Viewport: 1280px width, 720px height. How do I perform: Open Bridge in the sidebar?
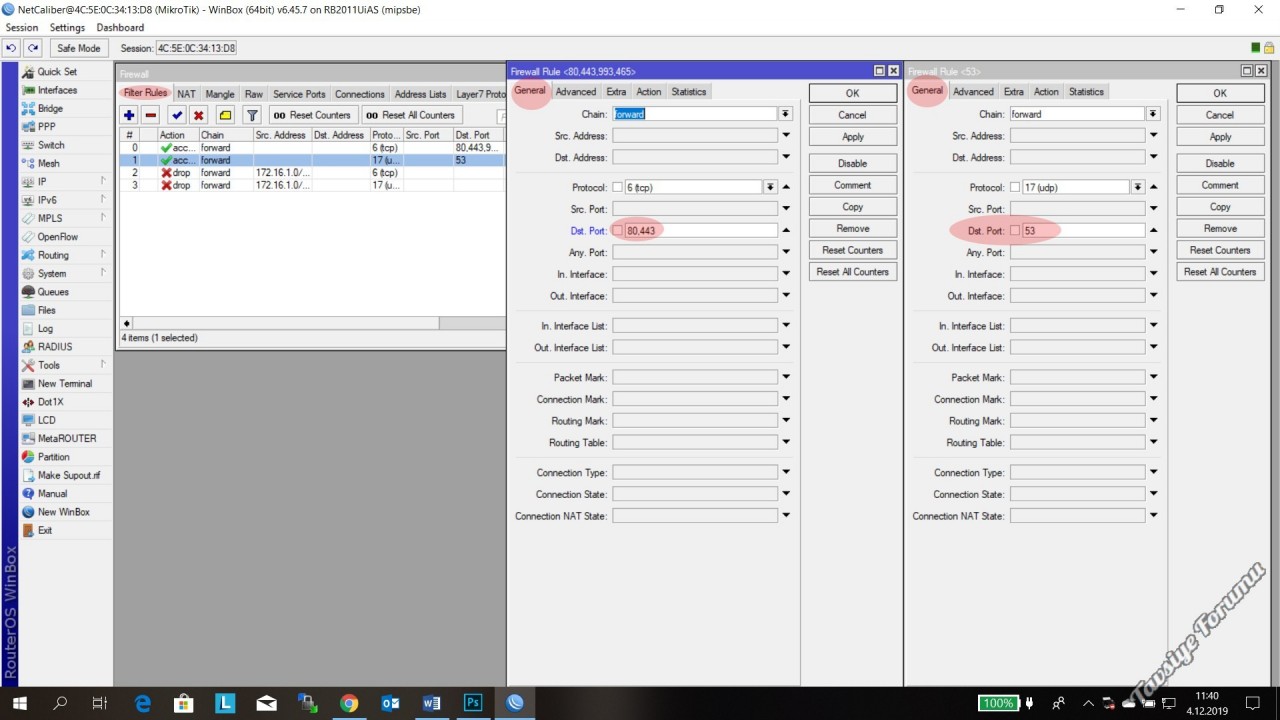[x=50, y=108]
